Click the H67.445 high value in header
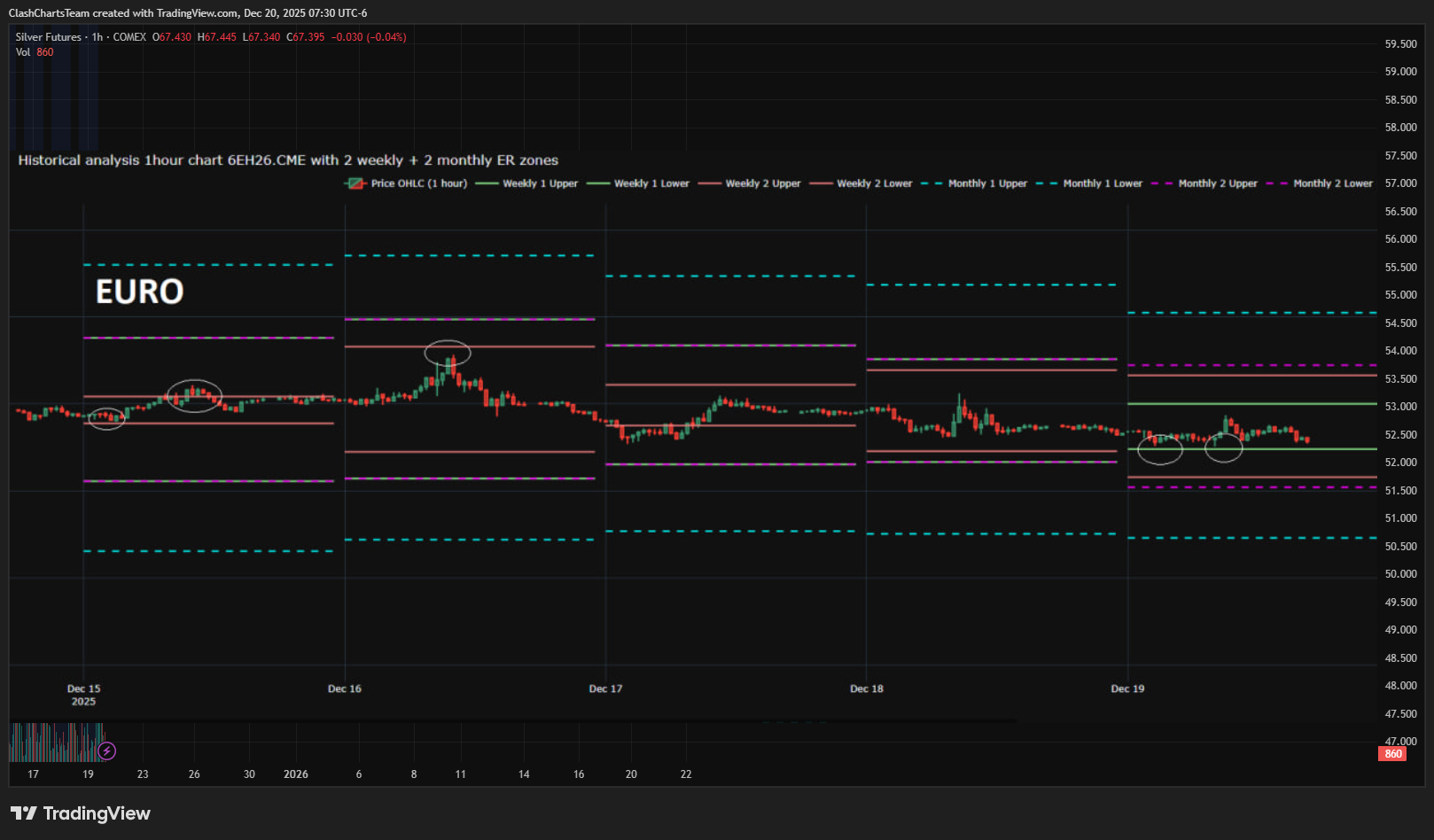This screenshot has width=1434, height=840. pos(217,37)
